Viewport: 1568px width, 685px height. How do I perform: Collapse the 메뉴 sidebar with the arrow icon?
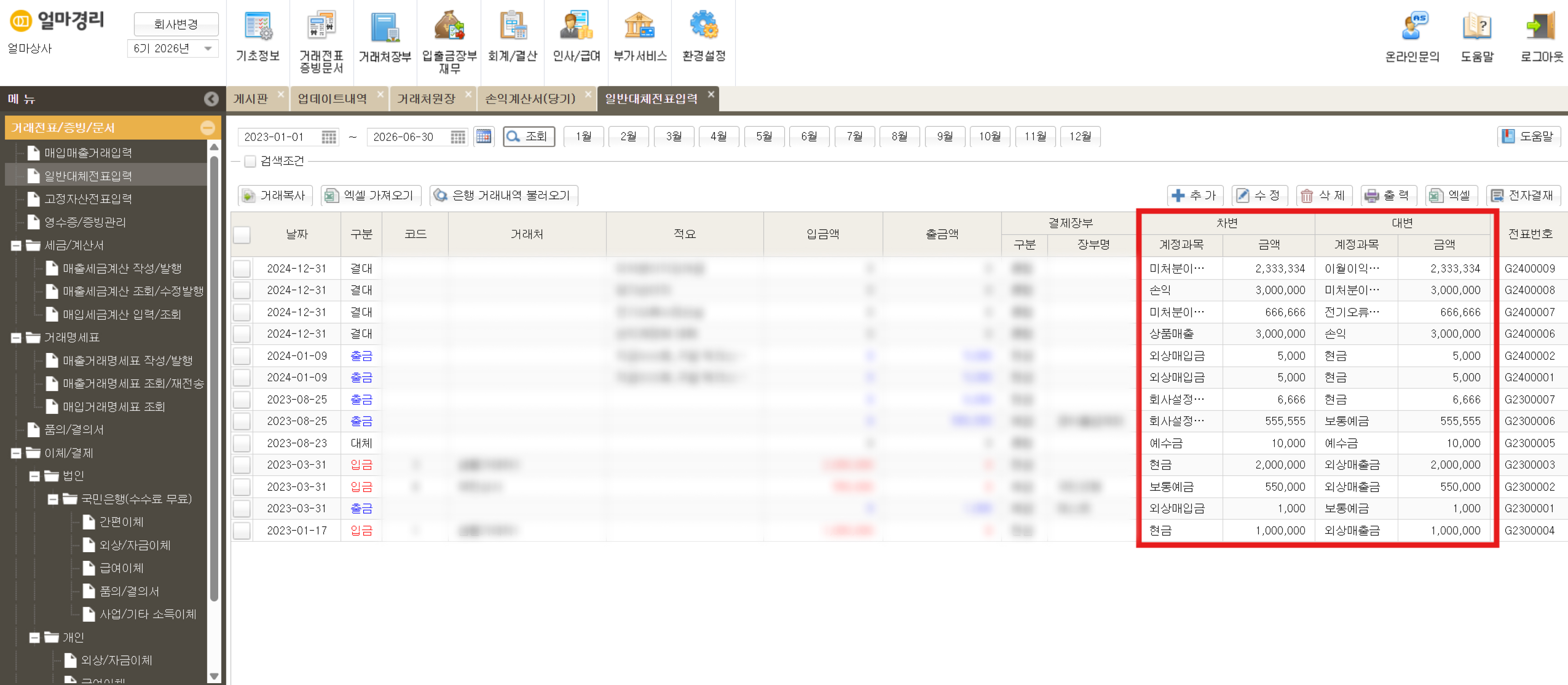(x=211, y=99)
